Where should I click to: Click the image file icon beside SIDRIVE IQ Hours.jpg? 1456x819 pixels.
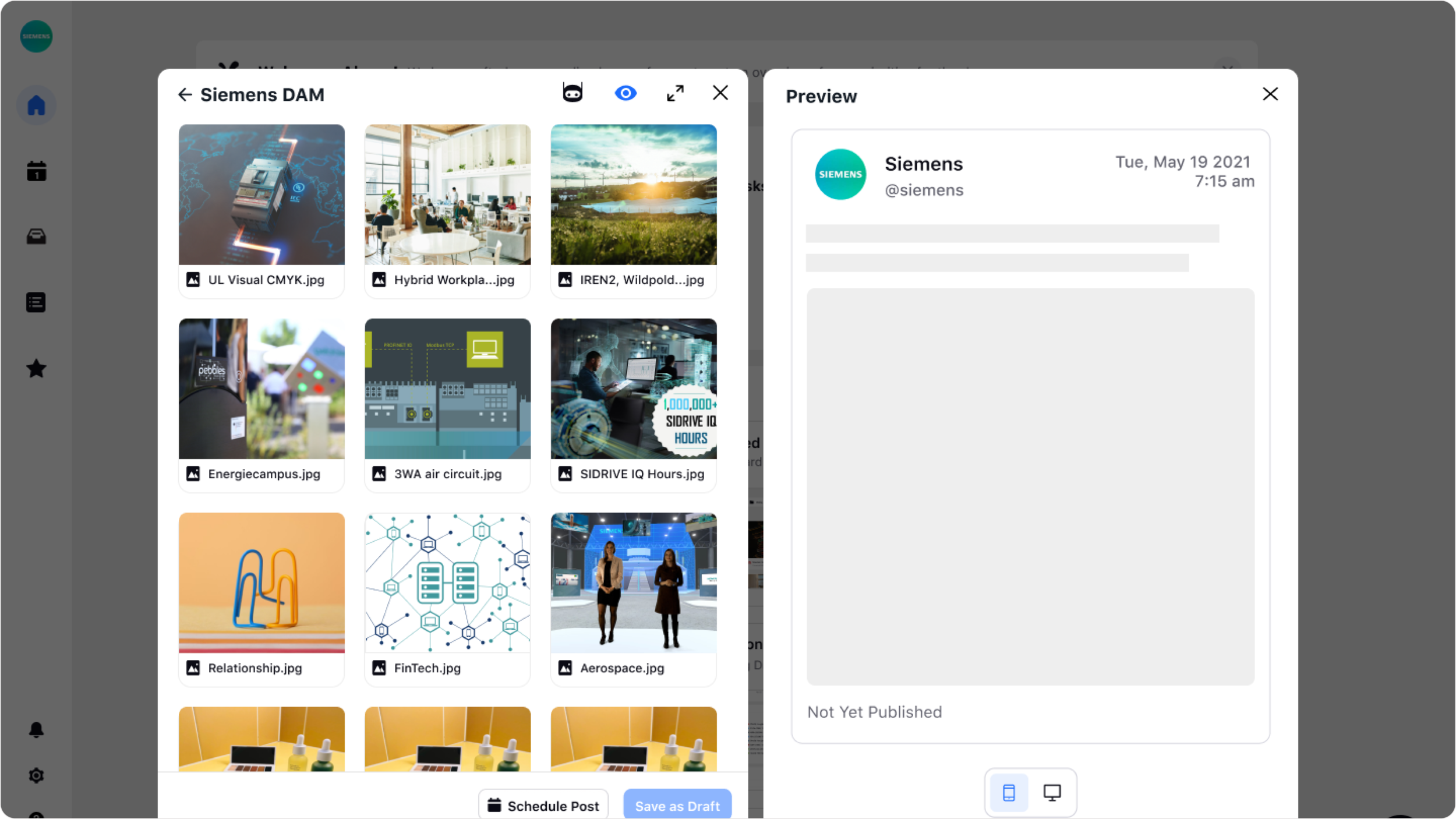point(565,474)
